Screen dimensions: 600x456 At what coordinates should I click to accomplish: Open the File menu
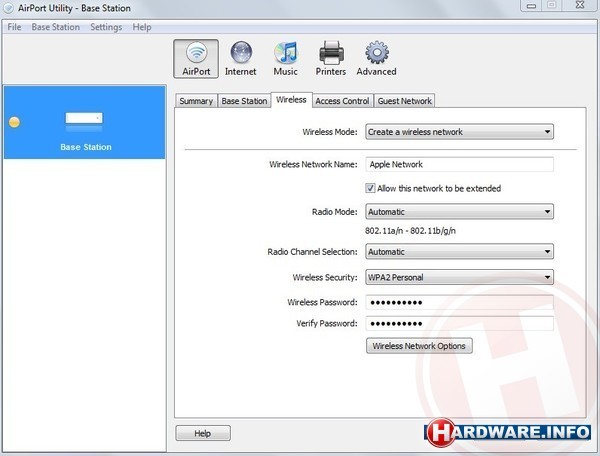(x=14, y=27)
